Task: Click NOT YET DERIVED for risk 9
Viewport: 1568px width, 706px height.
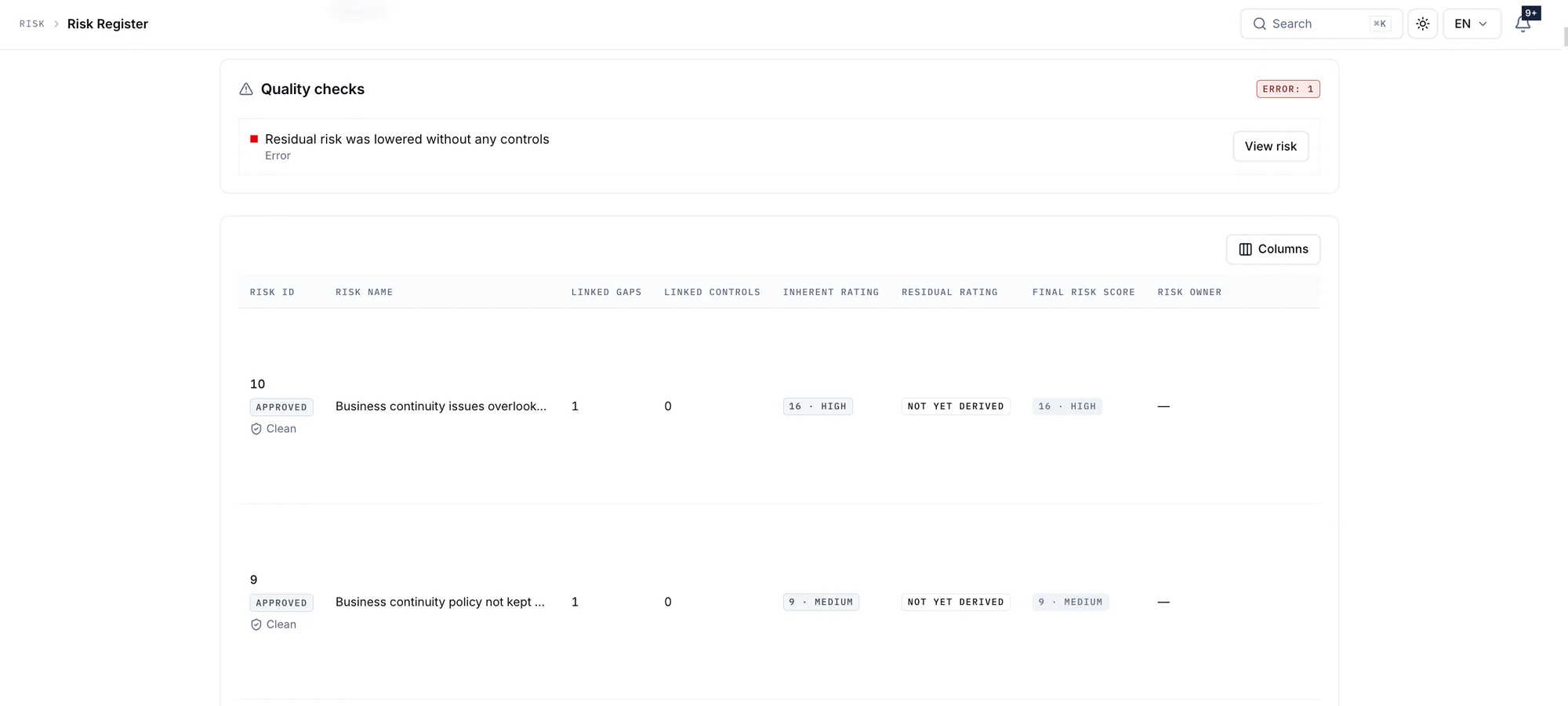Action: 956,602
